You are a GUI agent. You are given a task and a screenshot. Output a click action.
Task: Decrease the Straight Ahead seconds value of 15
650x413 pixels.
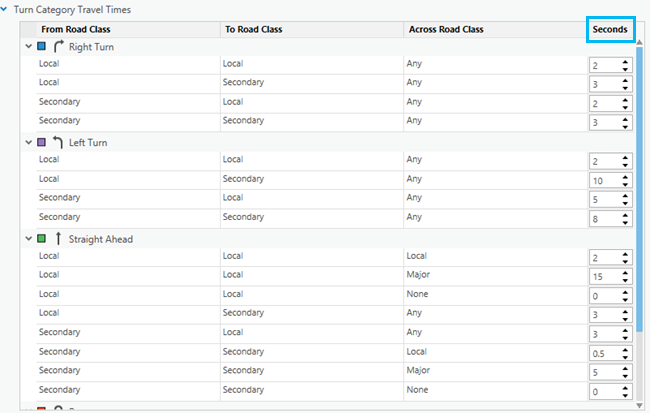tap(625, 279)
